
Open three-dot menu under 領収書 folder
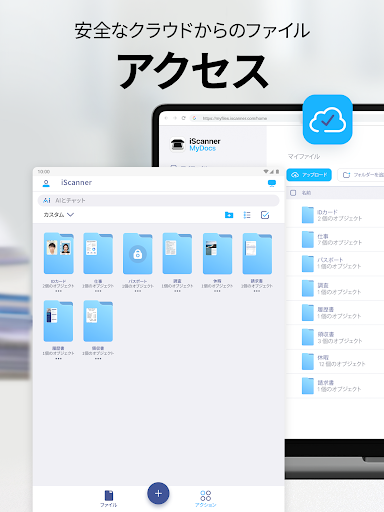(98, 358)
